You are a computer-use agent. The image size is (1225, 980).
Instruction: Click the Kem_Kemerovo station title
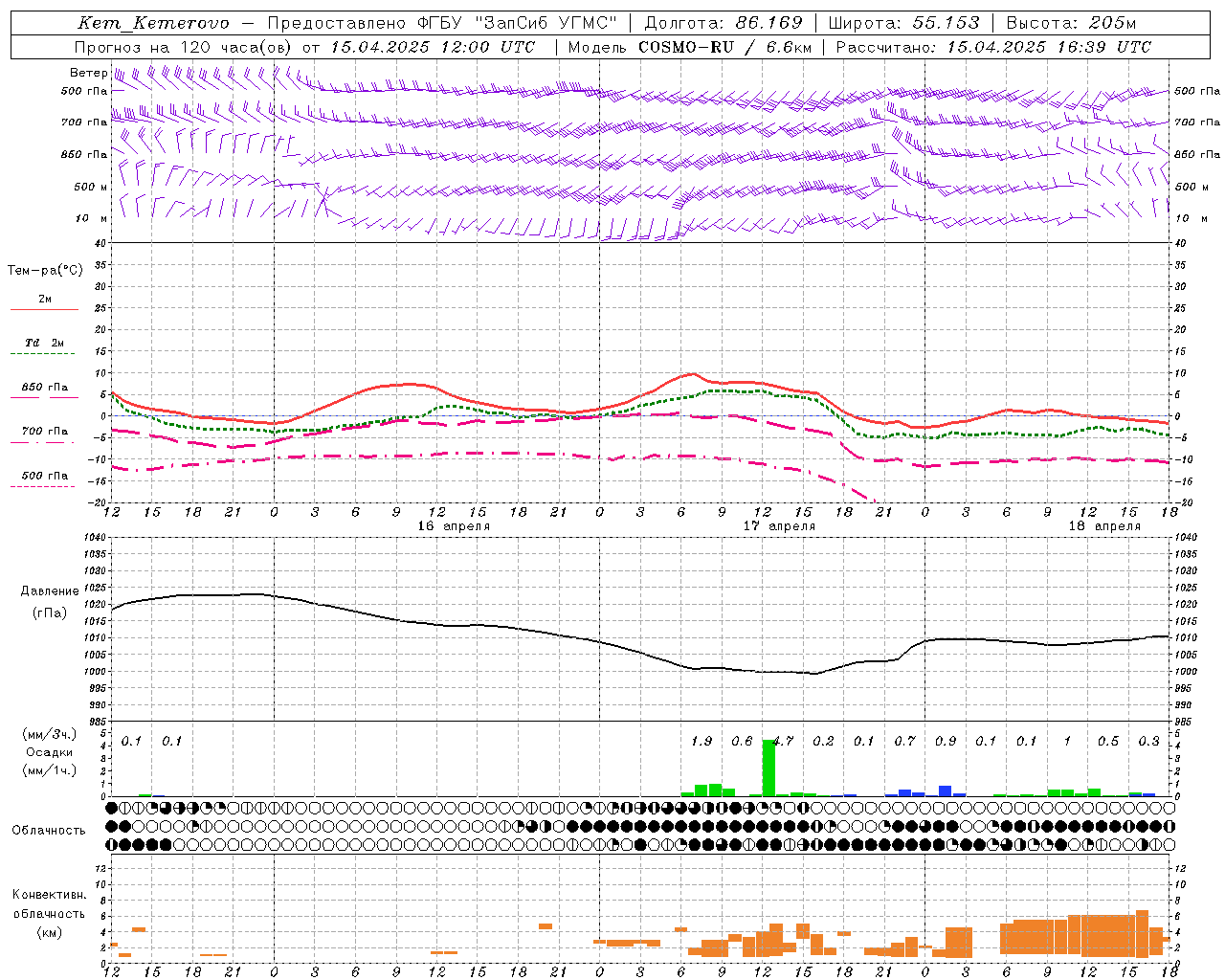point(153,23)
